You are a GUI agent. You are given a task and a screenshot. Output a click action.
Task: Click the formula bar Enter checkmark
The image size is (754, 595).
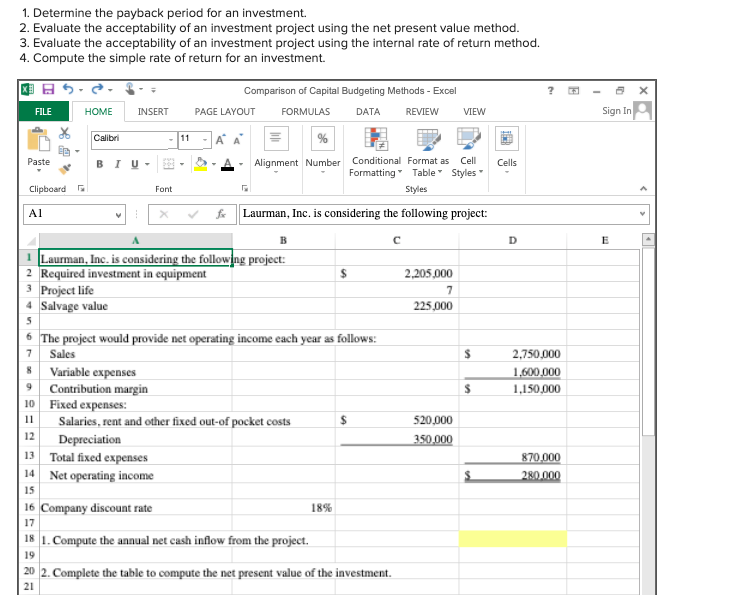click(193, 214)
